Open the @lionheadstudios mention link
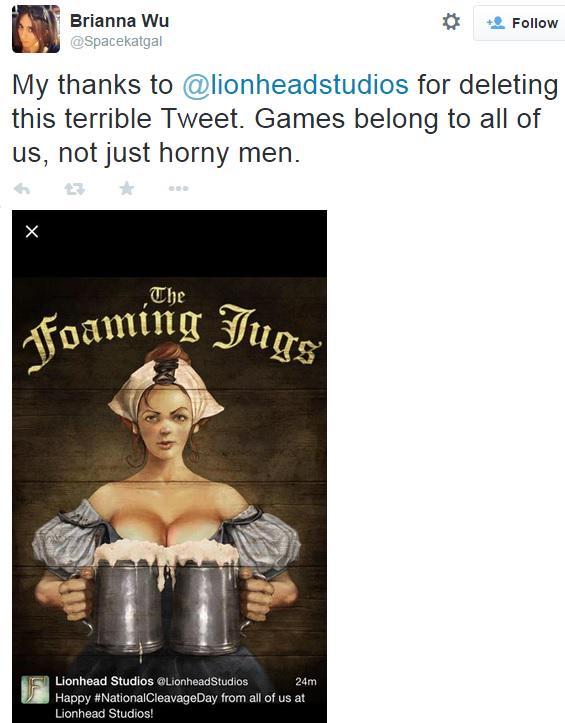 (x=295, y=85)
